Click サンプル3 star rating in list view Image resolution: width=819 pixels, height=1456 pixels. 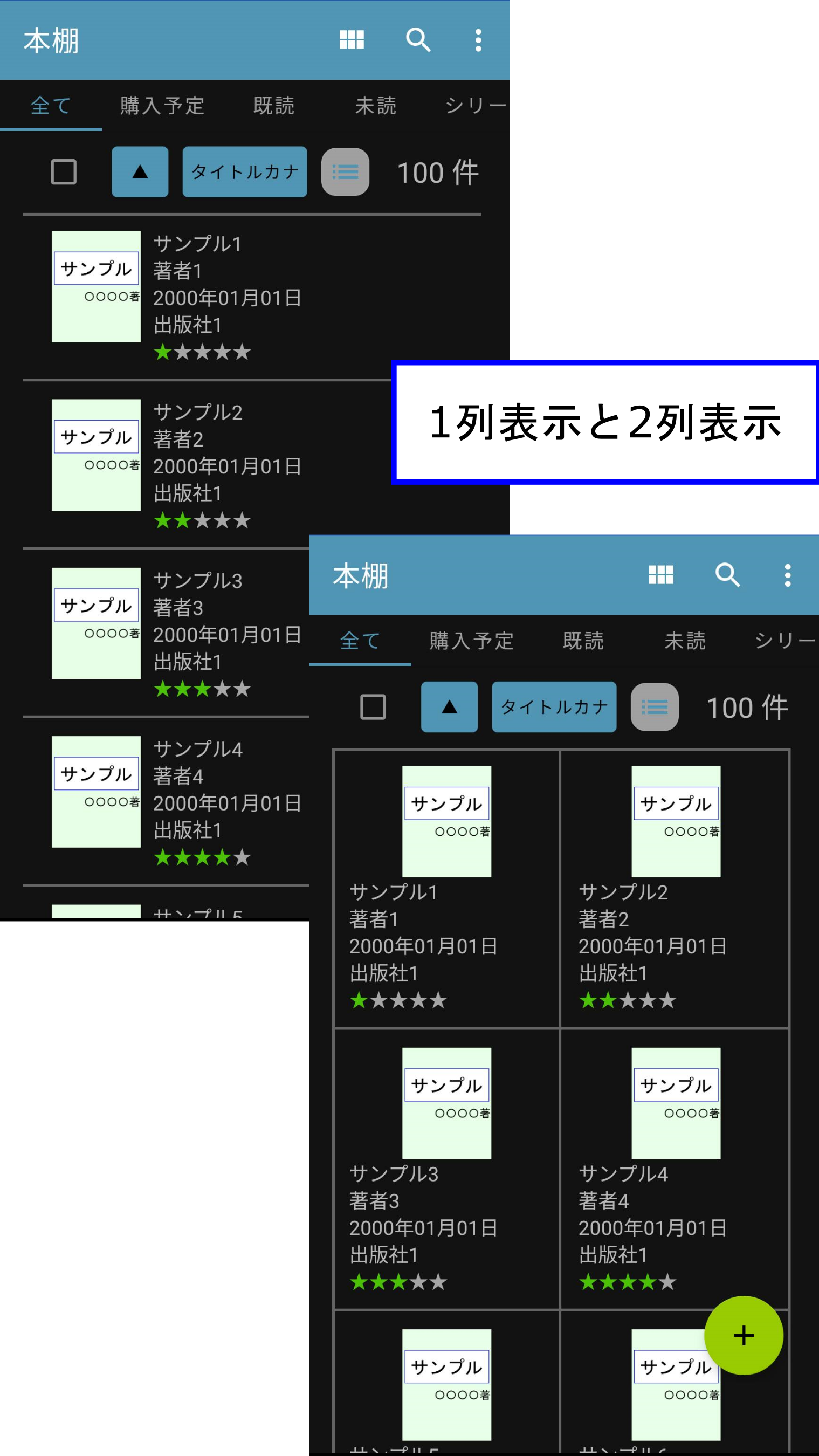202,689
